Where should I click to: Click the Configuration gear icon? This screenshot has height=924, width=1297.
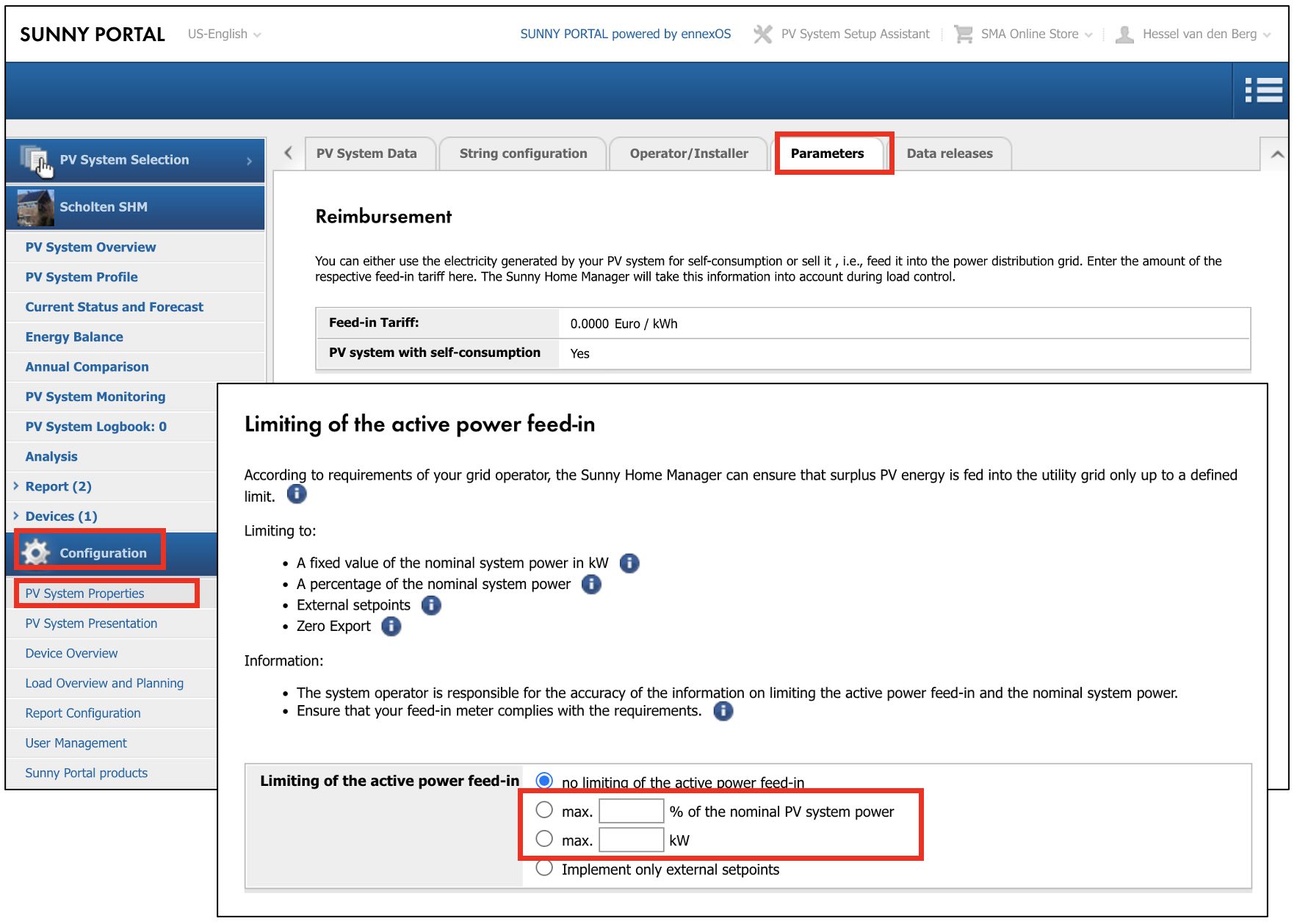[35, 552]
